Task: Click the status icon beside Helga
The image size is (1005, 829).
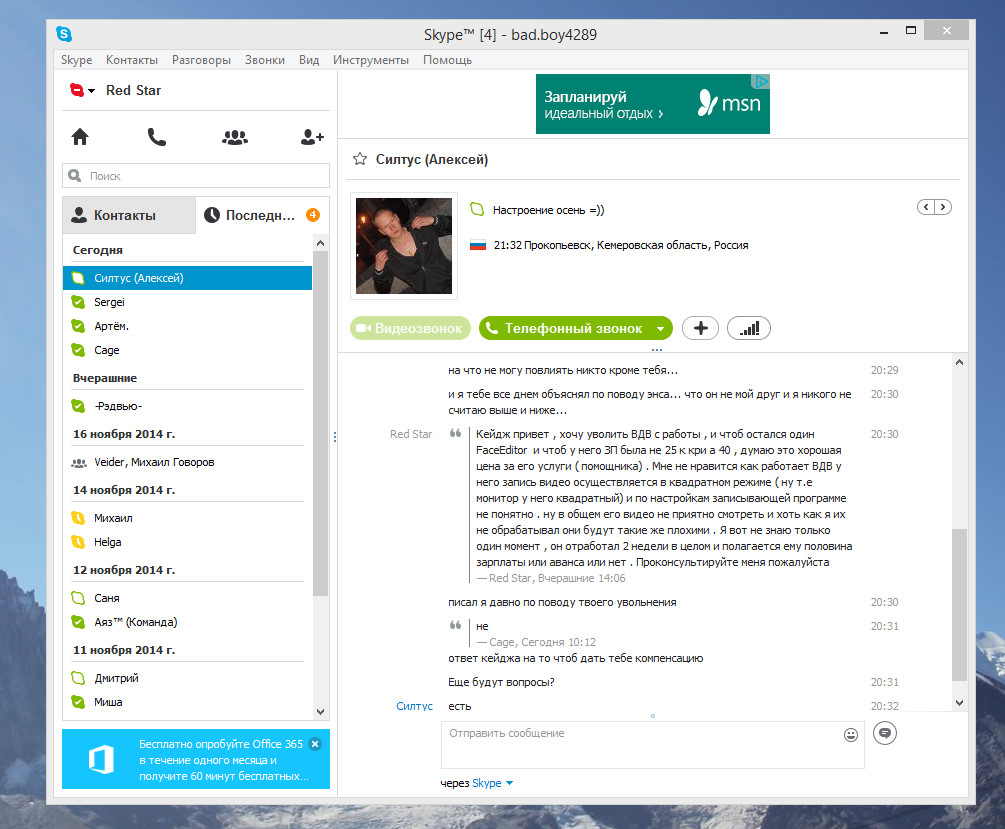Action: pyautogui.click(x=78, y=542)
